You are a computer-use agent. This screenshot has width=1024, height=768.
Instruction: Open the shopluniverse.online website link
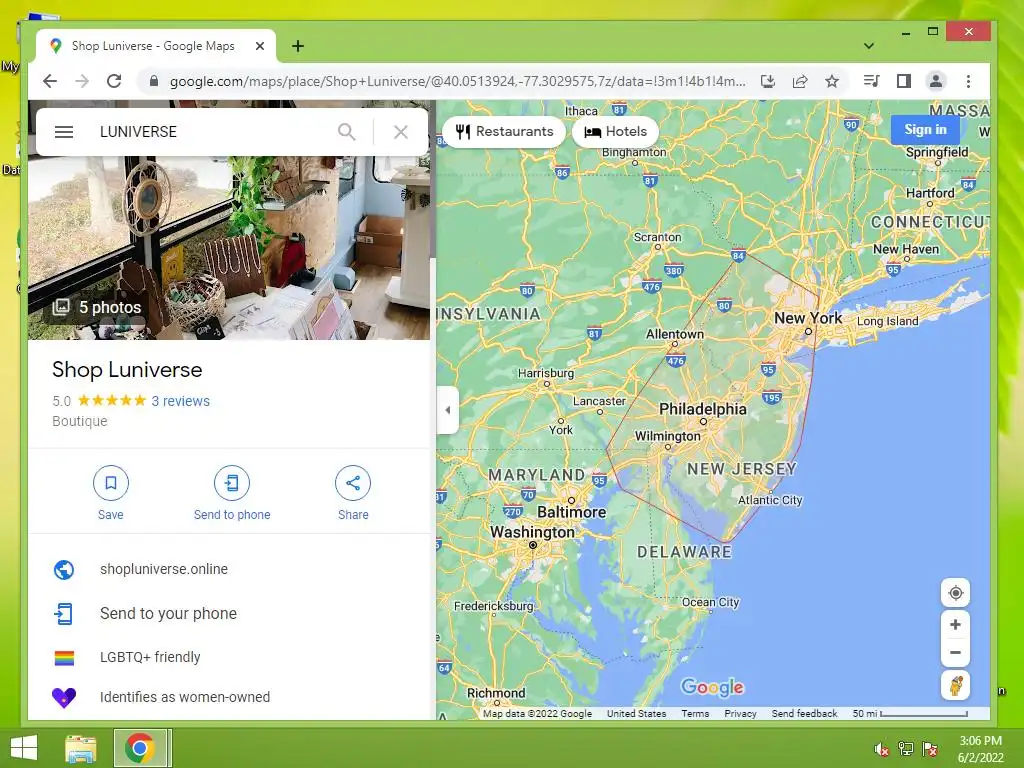click(164, 569)
